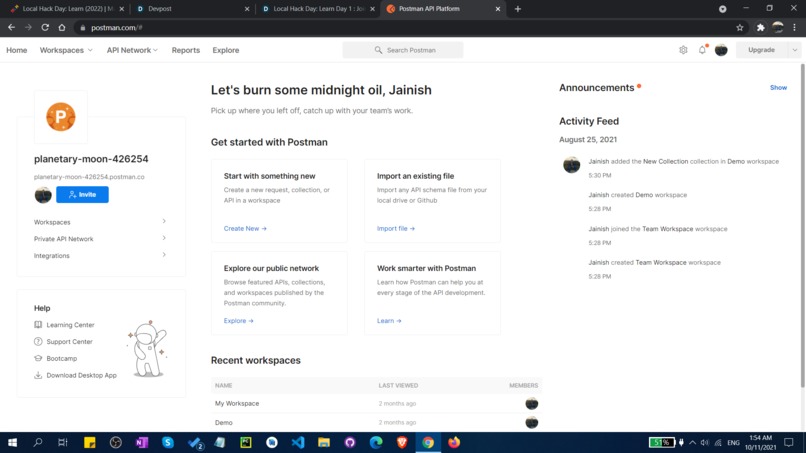Click Jainish avatar in Activity Feed
The image size is (806, 453).
[x=572, y=165]
